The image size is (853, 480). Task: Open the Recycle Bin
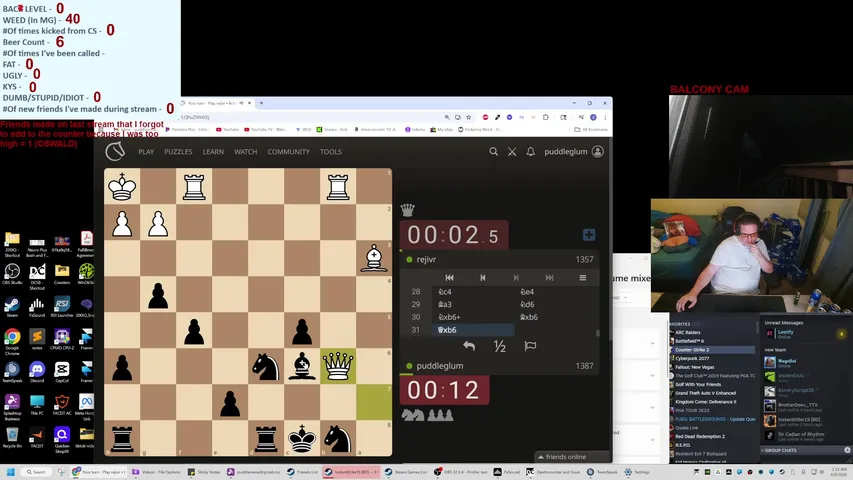[12, 437]
